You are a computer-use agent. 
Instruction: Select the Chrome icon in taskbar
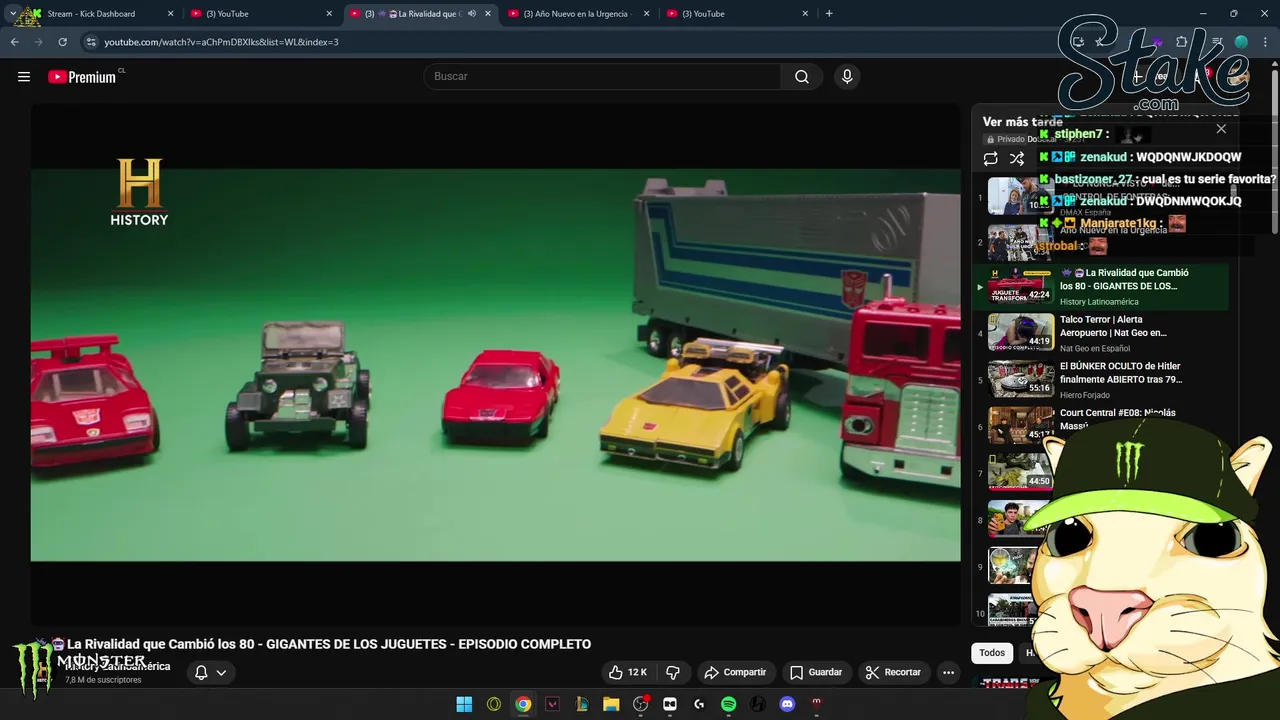pyautogui.click(x=523, y=704)
